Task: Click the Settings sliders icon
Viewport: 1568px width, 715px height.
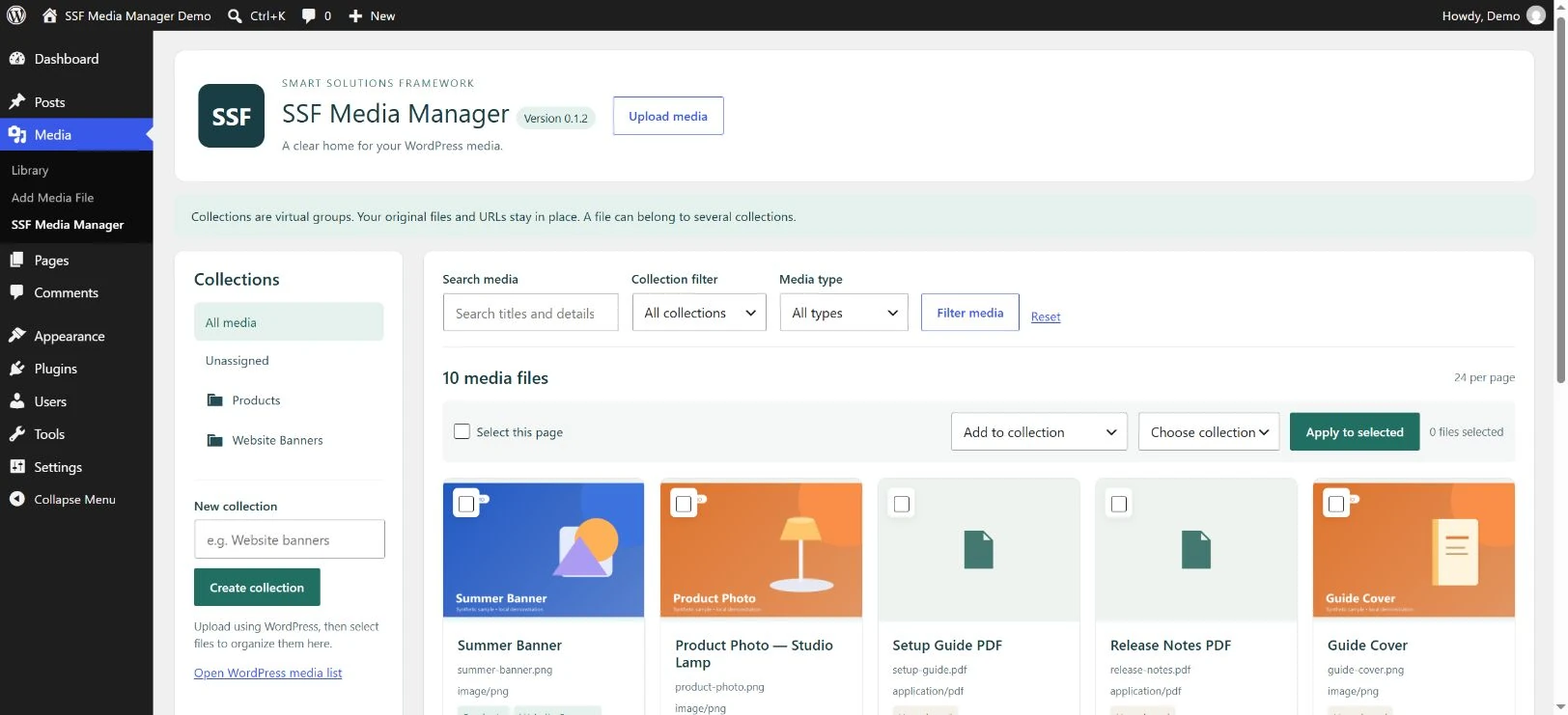Action: [16, 467]
